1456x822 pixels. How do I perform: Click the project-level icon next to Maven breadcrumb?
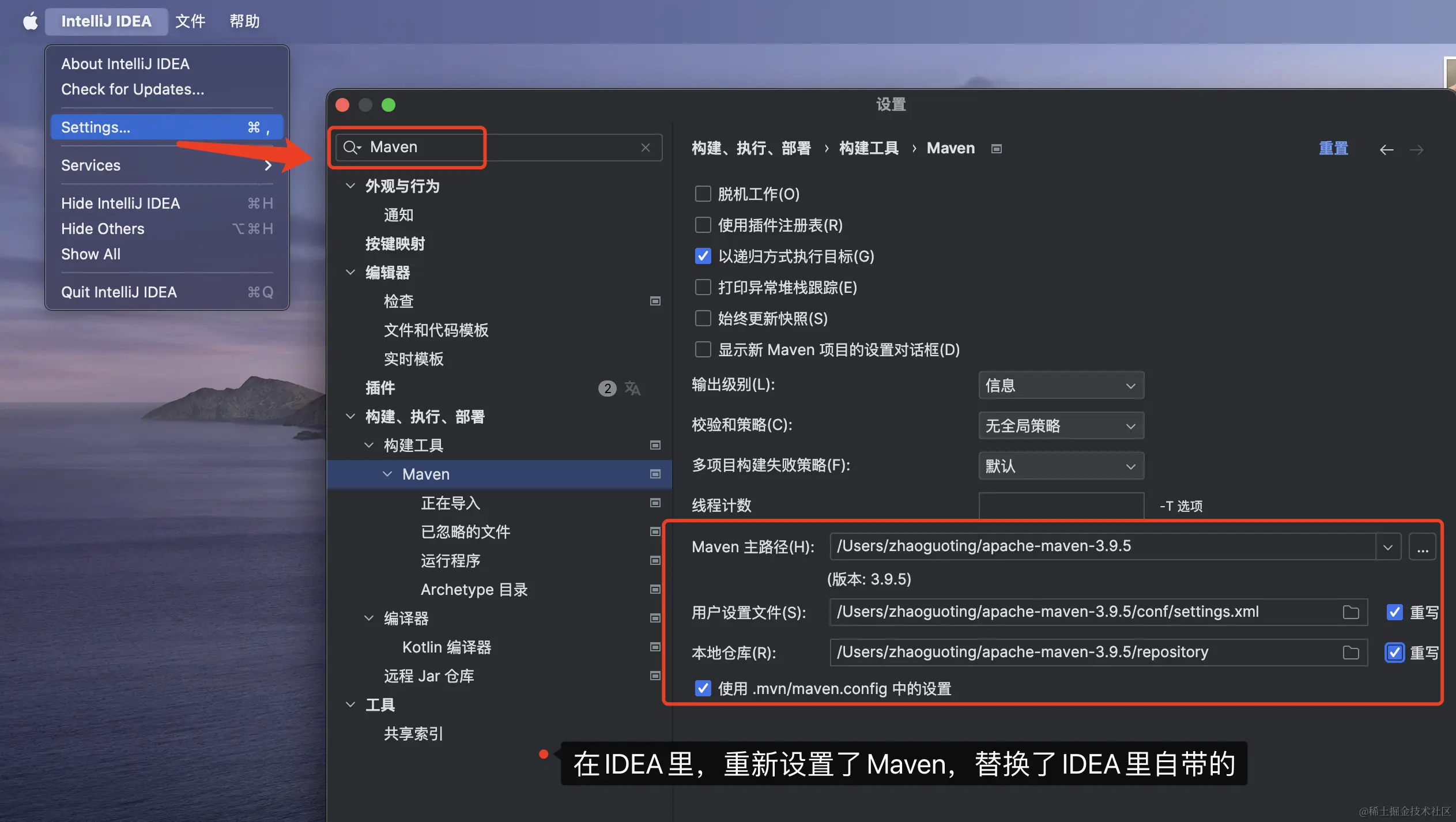[x=997, y=149]
